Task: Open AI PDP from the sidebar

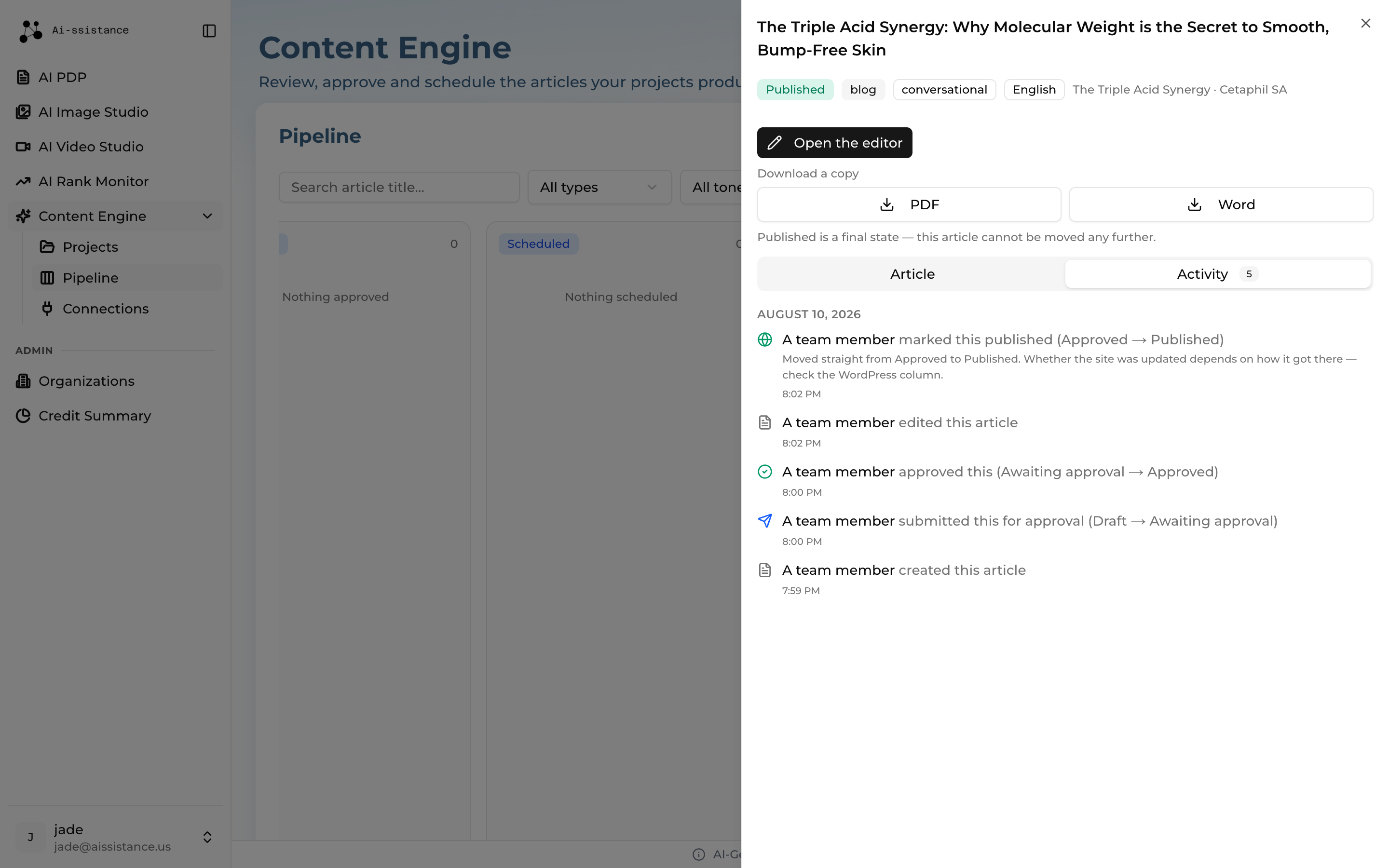Action: 115,77
